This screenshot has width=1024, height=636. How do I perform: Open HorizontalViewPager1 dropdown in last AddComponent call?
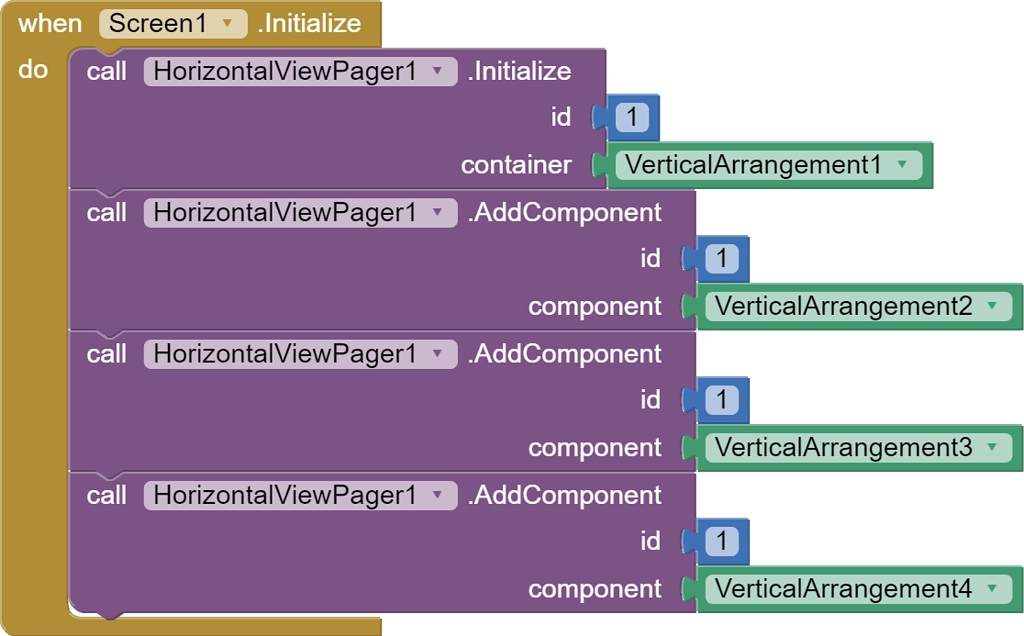click(x=437, y=496)
